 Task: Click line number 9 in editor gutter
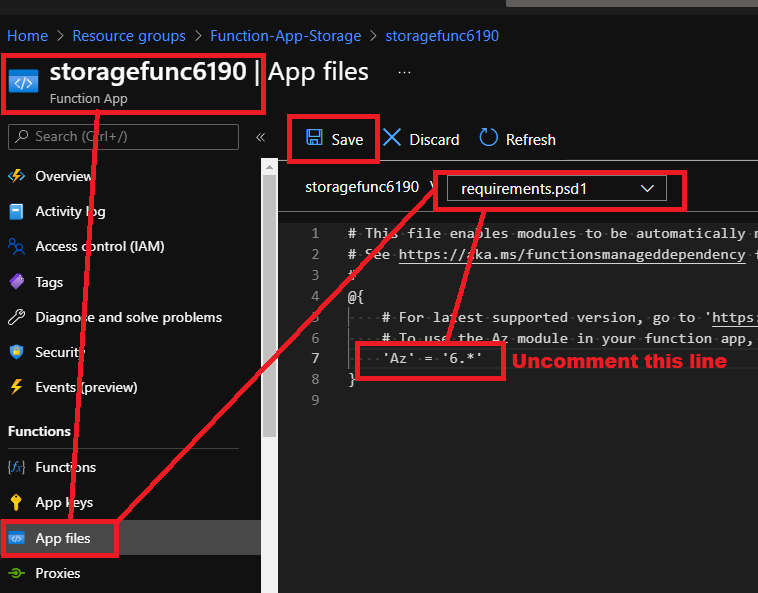[x=315, y=400]
